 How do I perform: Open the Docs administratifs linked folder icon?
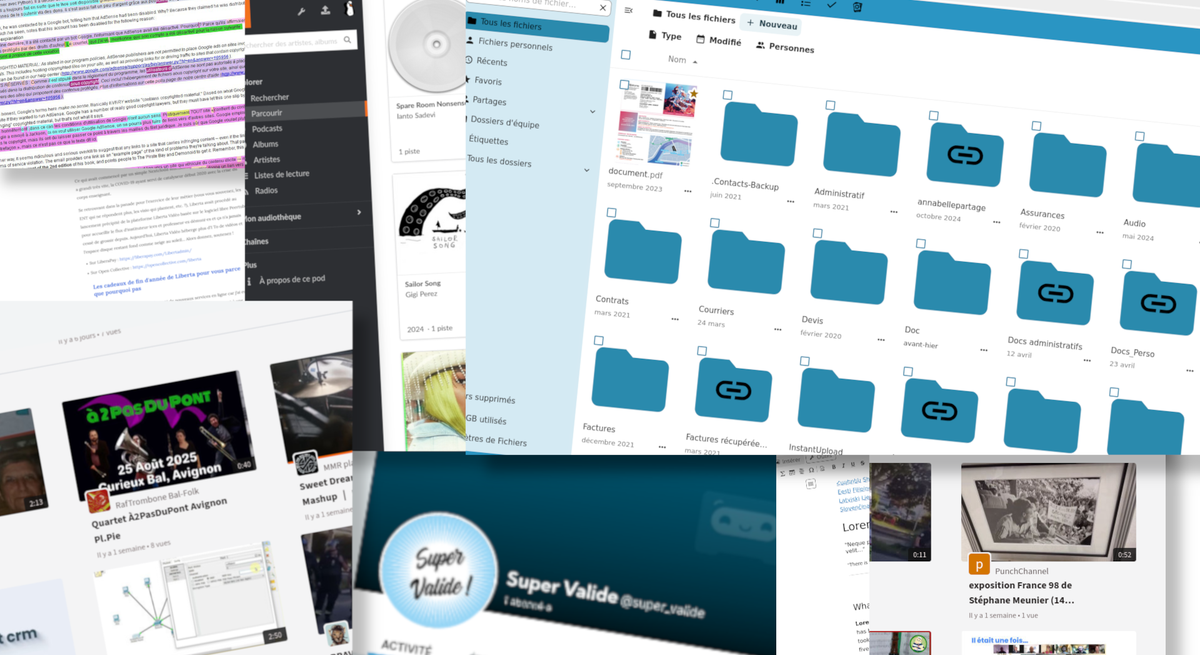pyautogui.click(x=1055, y=293)
